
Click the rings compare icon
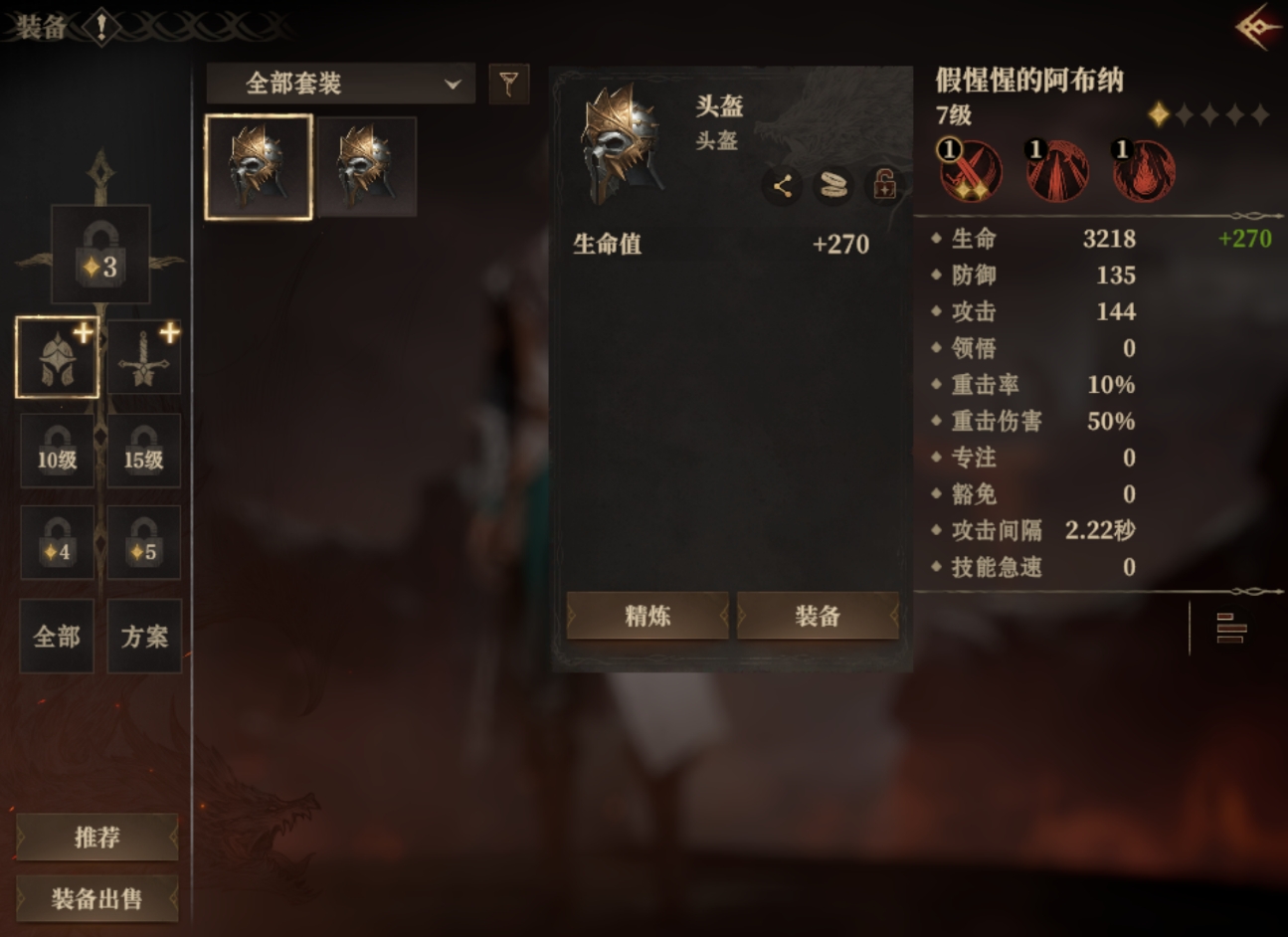[x=833, y=186]
